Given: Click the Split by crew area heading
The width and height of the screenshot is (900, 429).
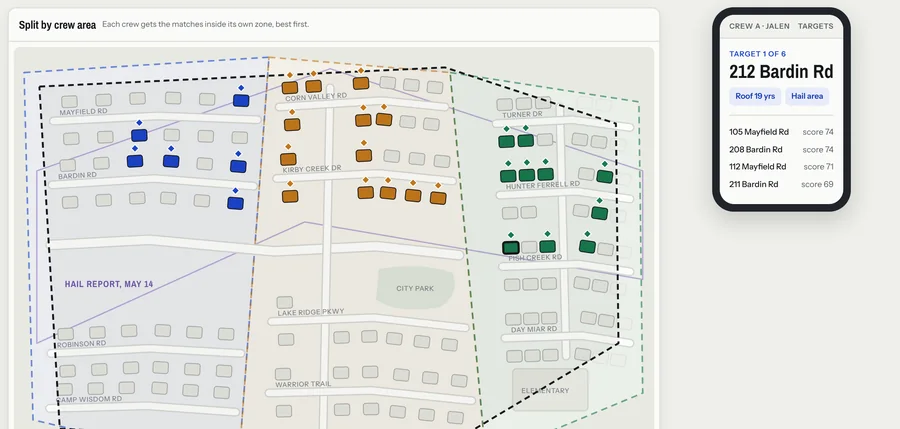Looking at the screenshot, I should [x=57, y=25].
